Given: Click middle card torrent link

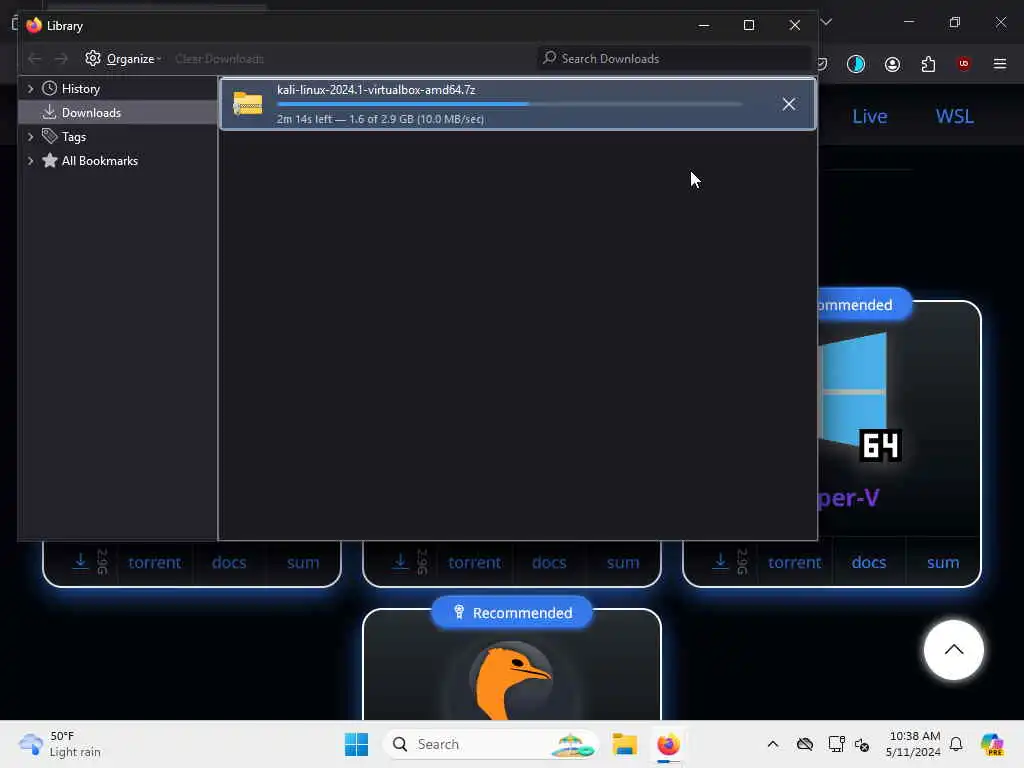Looking at the screenshot, I should (475, 562).
